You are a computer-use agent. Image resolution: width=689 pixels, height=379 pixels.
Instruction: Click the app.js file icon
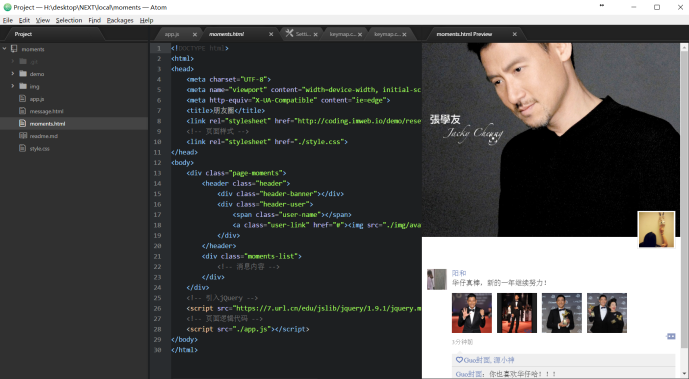pos(22,98)
